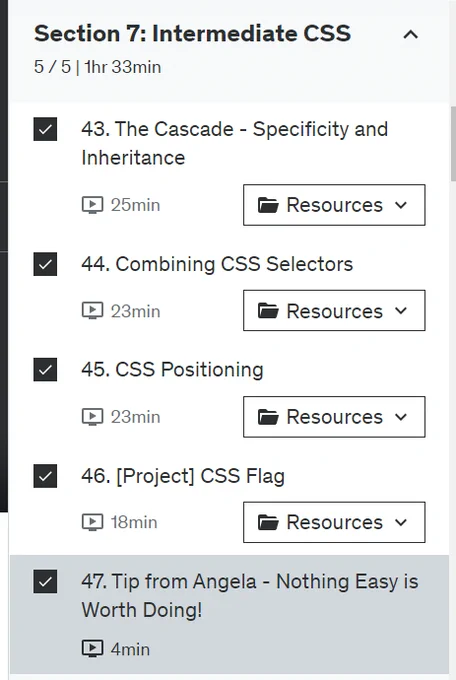Screen dimensions: 456x680
Task: Uncheck lecture 43 The Cascade checkbox
Action: [45, 129]
